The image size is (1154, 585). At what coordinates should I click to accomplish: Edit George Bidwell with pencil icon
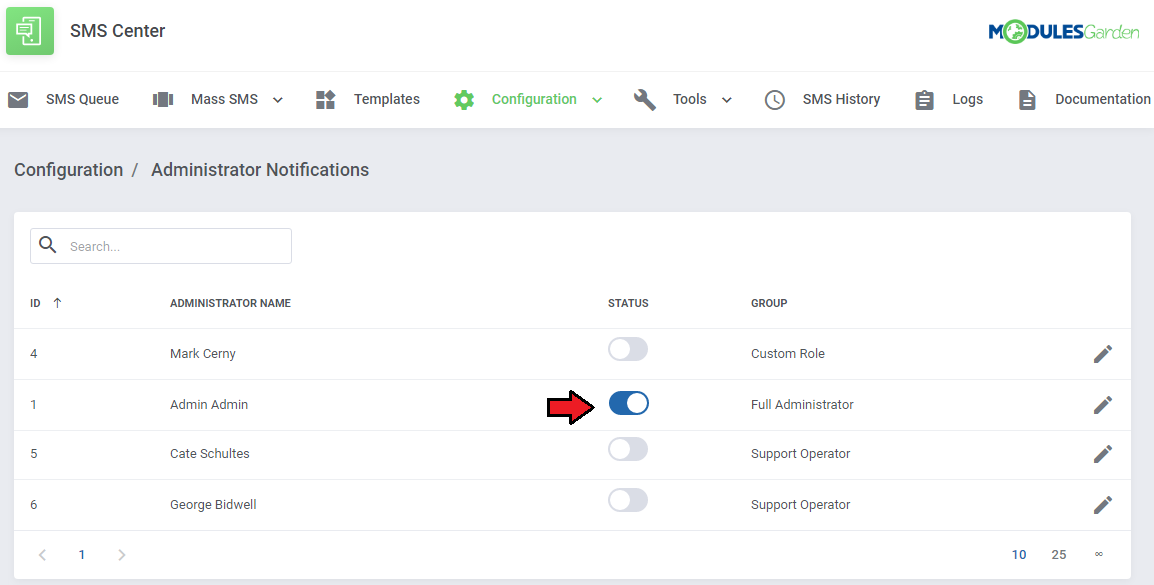tap(1102, 505)
